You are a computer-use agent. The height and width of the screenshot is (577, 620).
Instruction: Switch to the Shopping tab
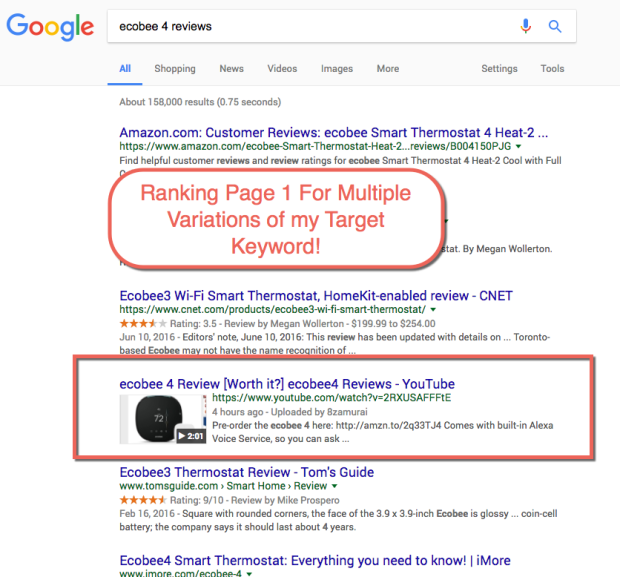pyautogui.click(x=175, y=68)
